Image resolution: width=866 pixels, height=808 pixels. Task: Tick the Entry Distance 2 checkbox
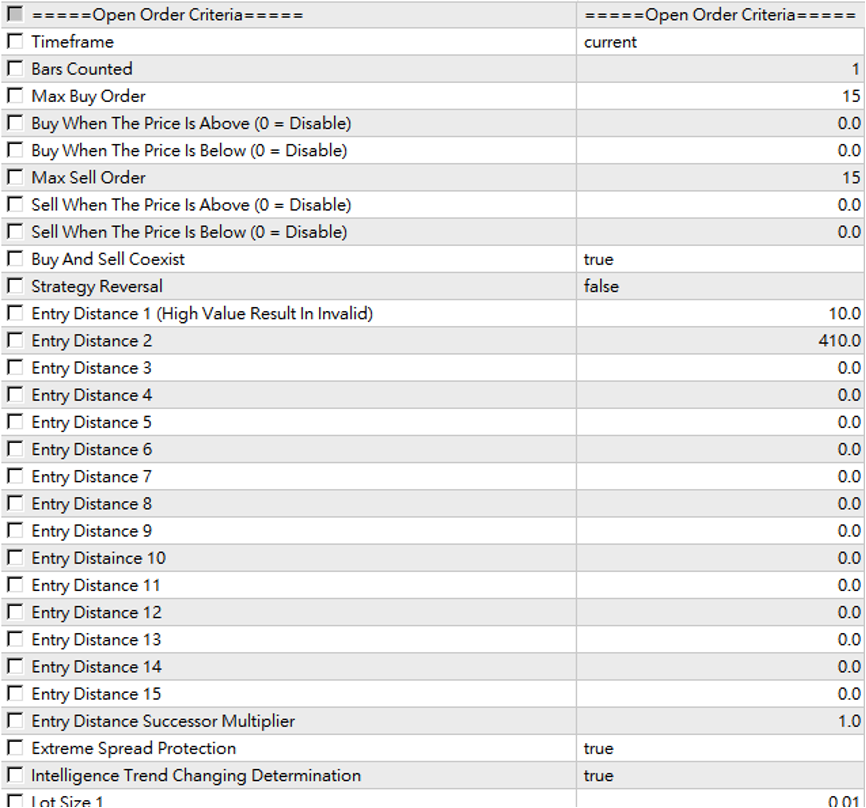(15, 341)
